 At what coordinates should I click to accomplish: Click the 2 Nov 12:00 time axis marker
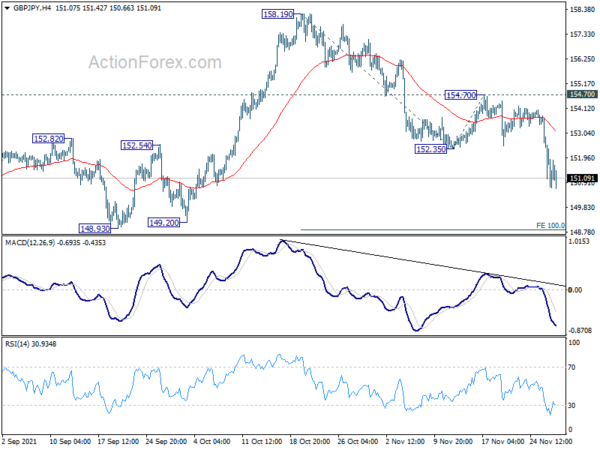(405, 441)
